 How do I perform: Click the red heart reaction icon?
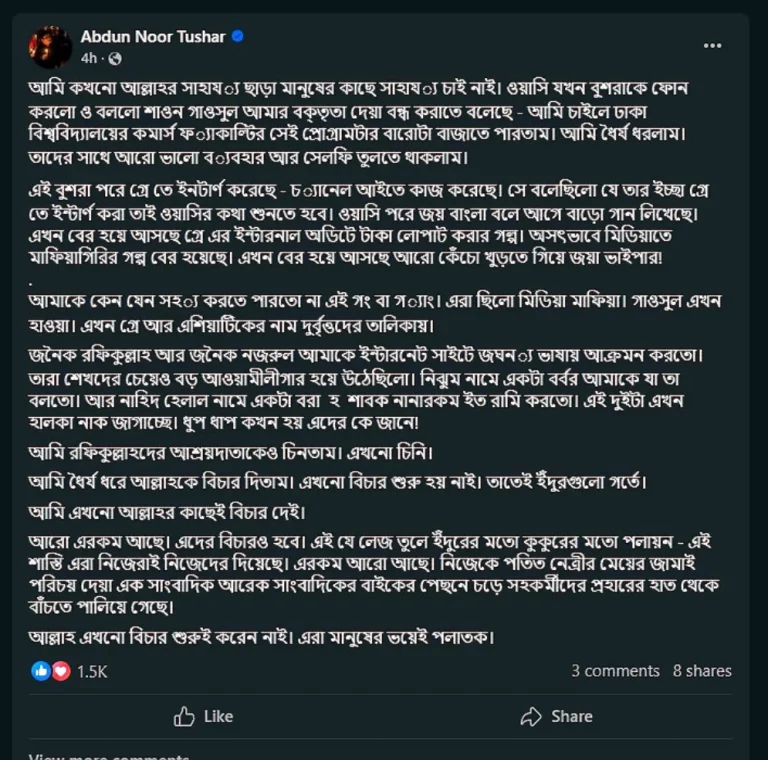(x=61, y=671)
